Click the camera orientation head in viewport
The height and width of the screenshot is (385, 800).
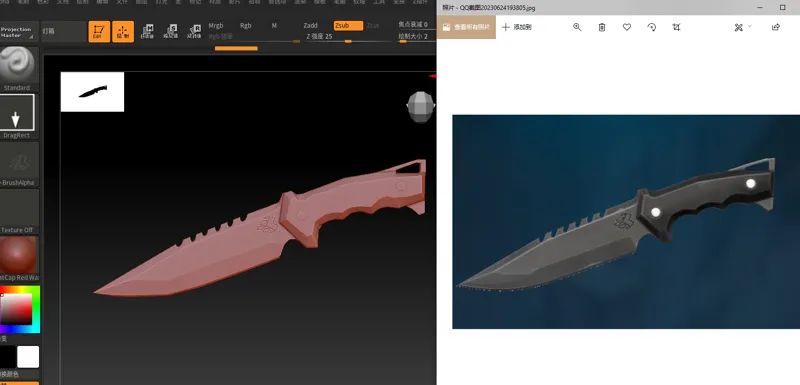pyautogui.click(x=421, y=106)
